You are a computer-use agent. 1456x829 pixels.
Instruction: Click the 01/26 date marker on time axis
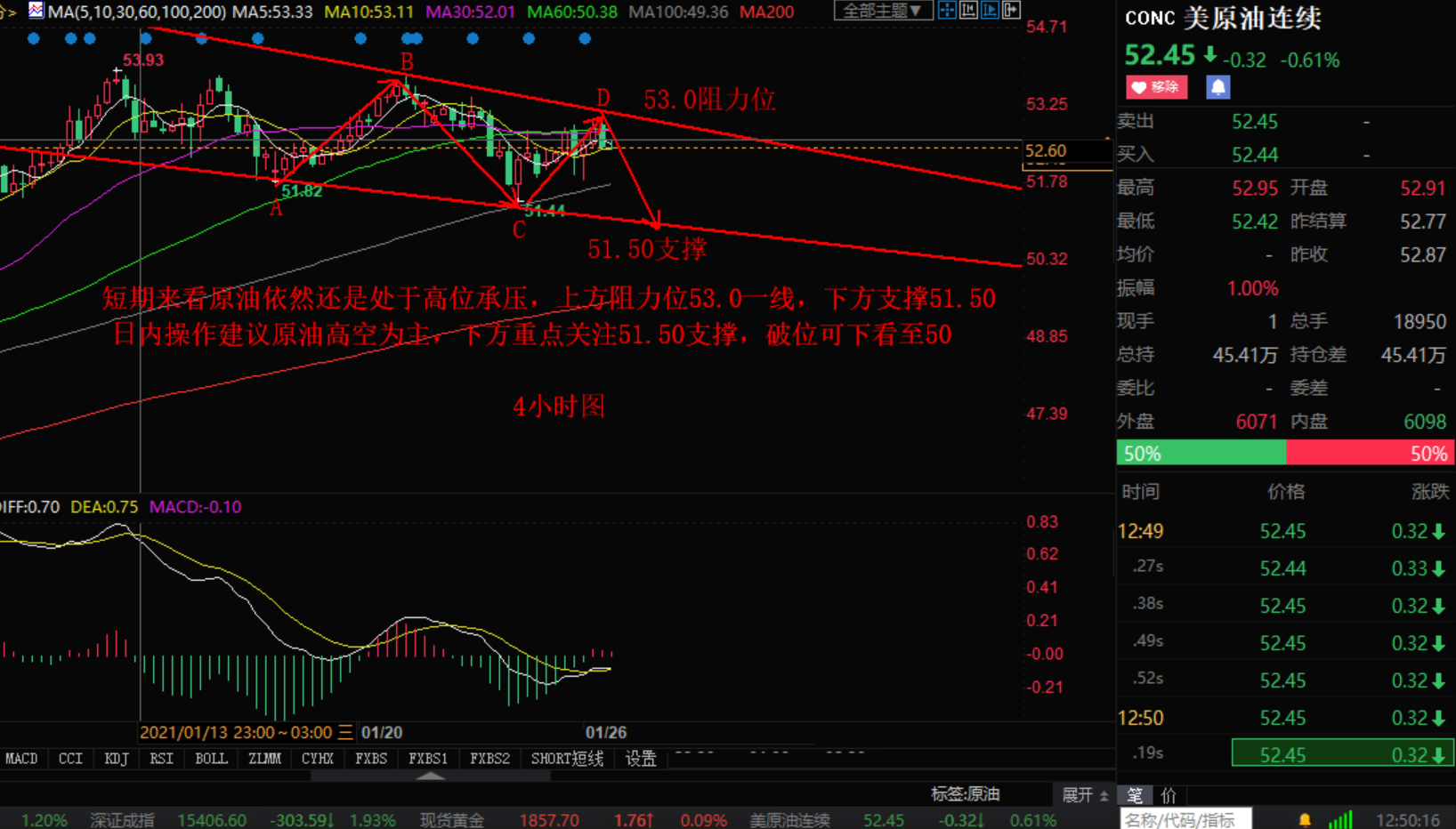(606, 732)
